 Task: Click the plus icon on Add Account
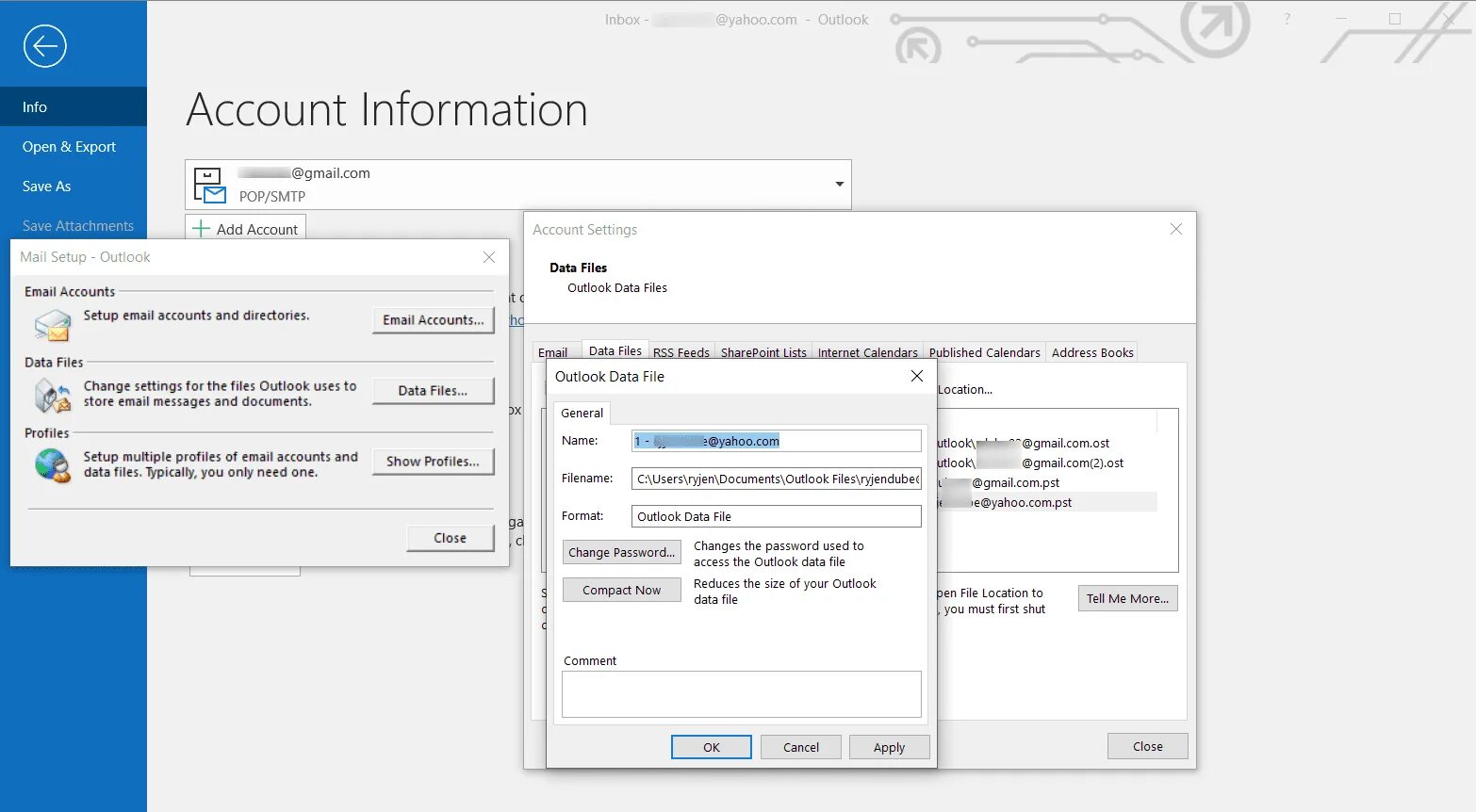pyautogui.click(x=201, y=229)
